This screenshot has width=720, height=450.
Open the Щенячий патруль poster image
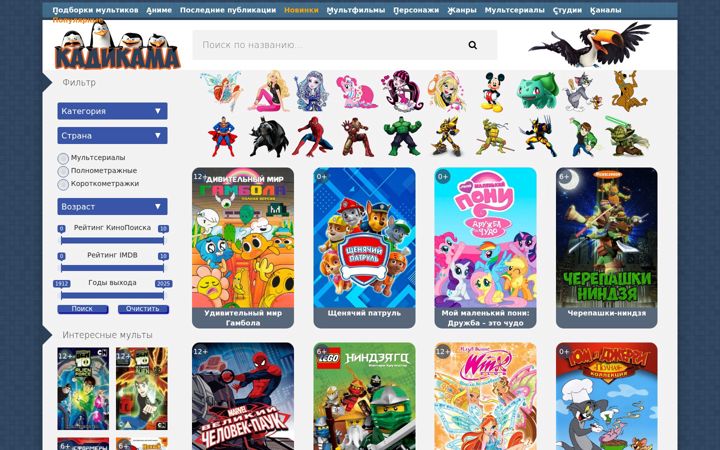pos(364,237)
